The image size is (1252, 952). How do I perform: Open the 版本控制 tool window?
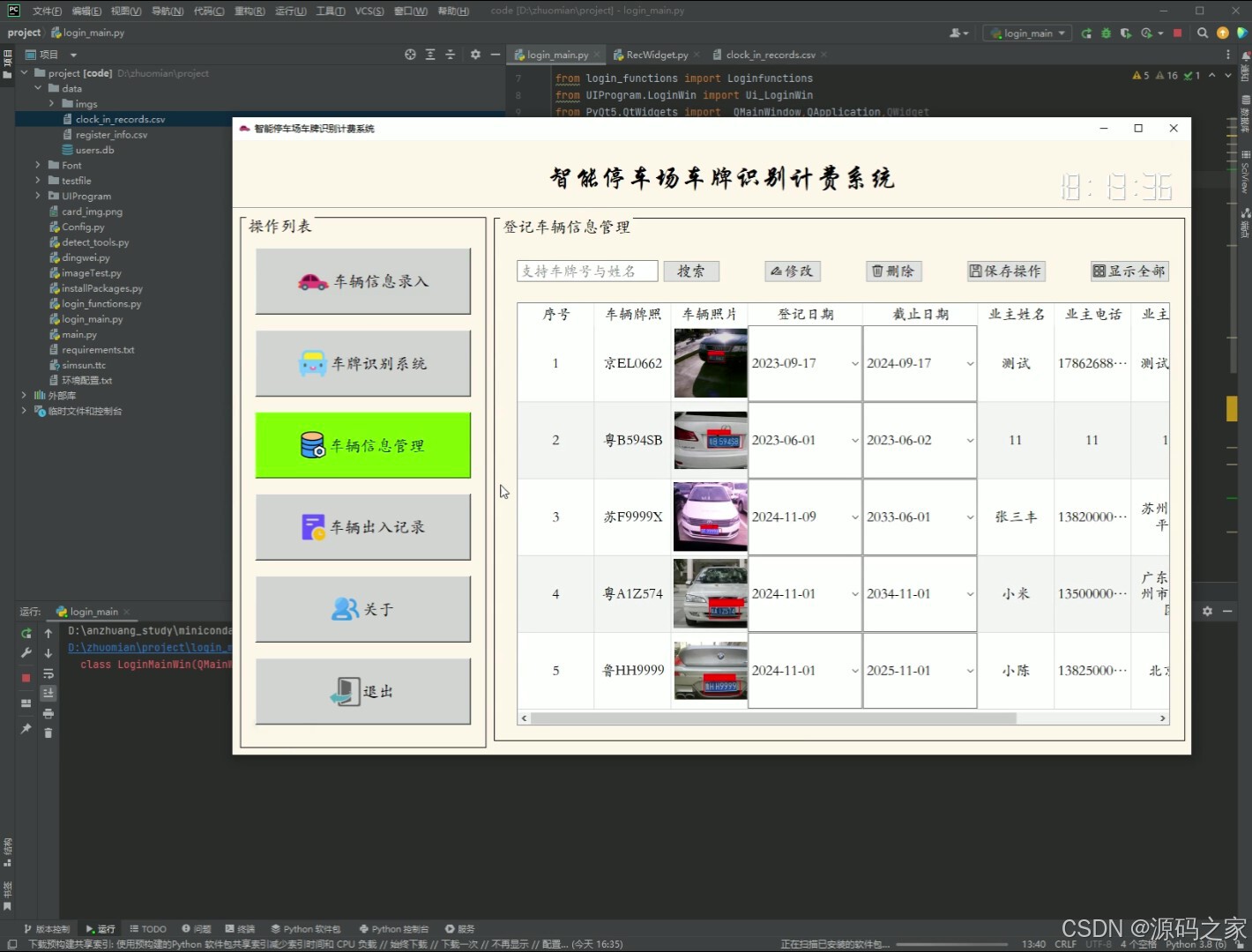click(x=47, y=929)
